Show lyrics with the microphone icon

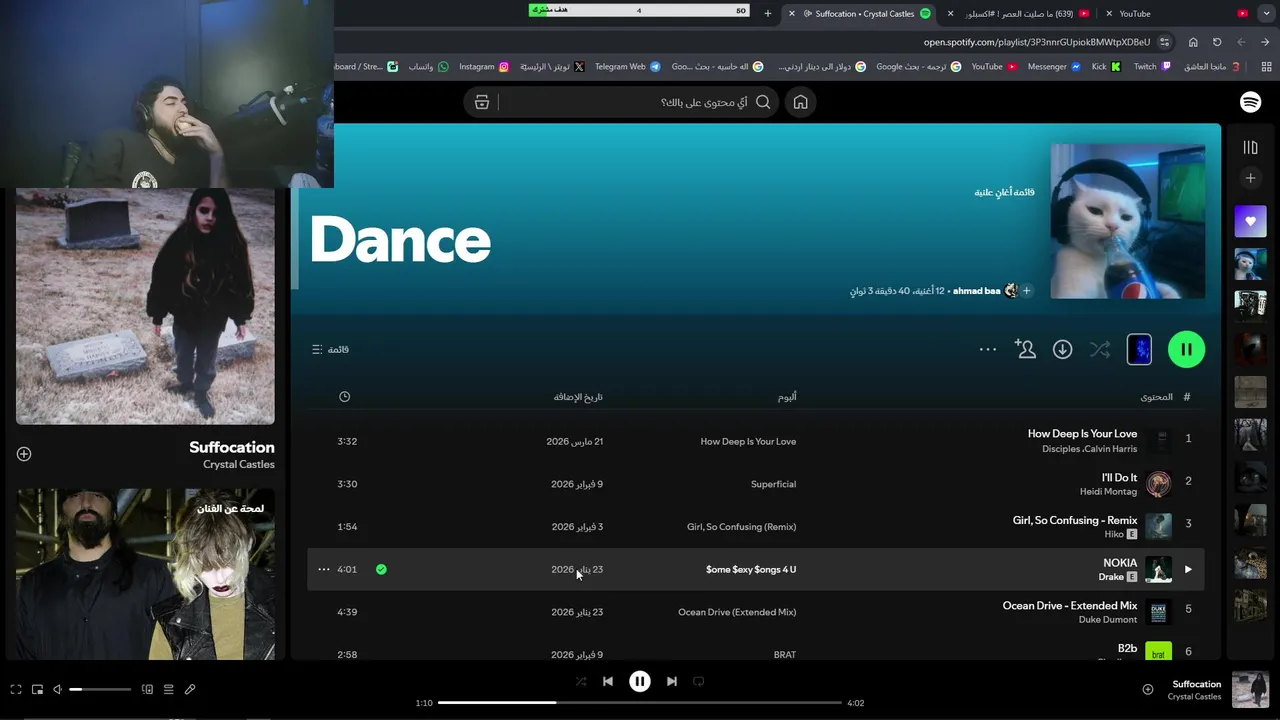coord(190,689)
